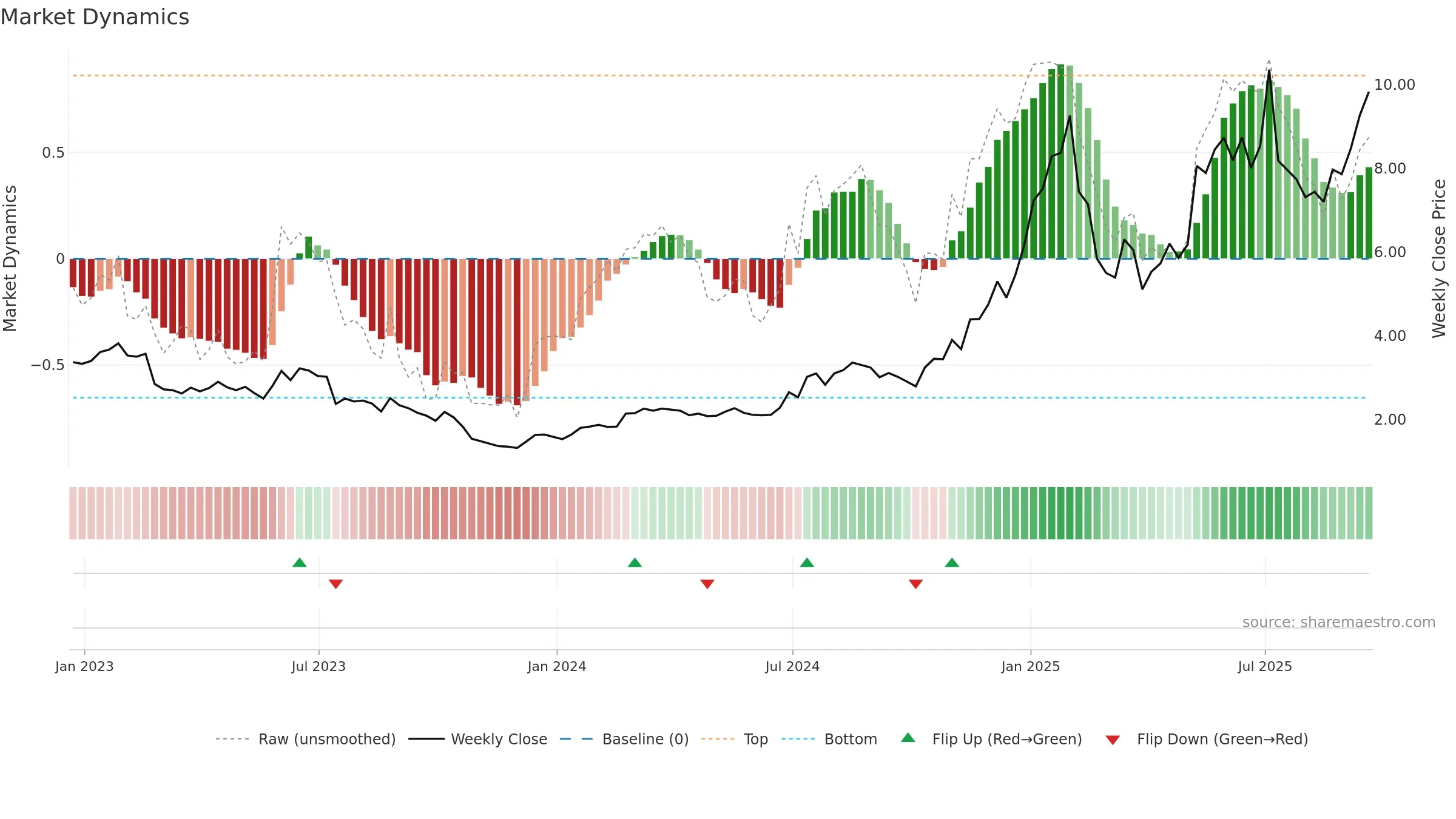The width and height of the screenshot is (1456, 819).
Task: Click the green flip-up marker between Jan 2024 and Jul 2024
Action: coord(635,562)
